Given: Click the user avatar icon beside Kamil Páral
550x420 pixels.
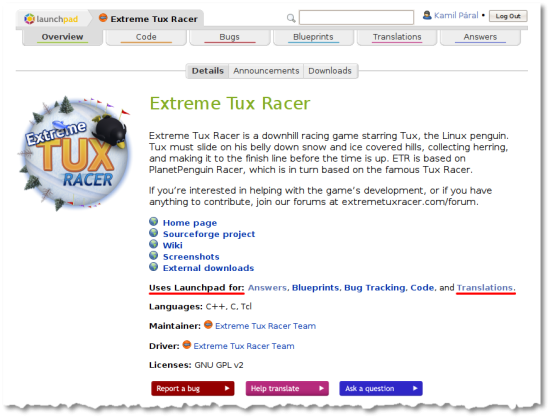Looking at the screenshot, I should [x=427, y=15].
